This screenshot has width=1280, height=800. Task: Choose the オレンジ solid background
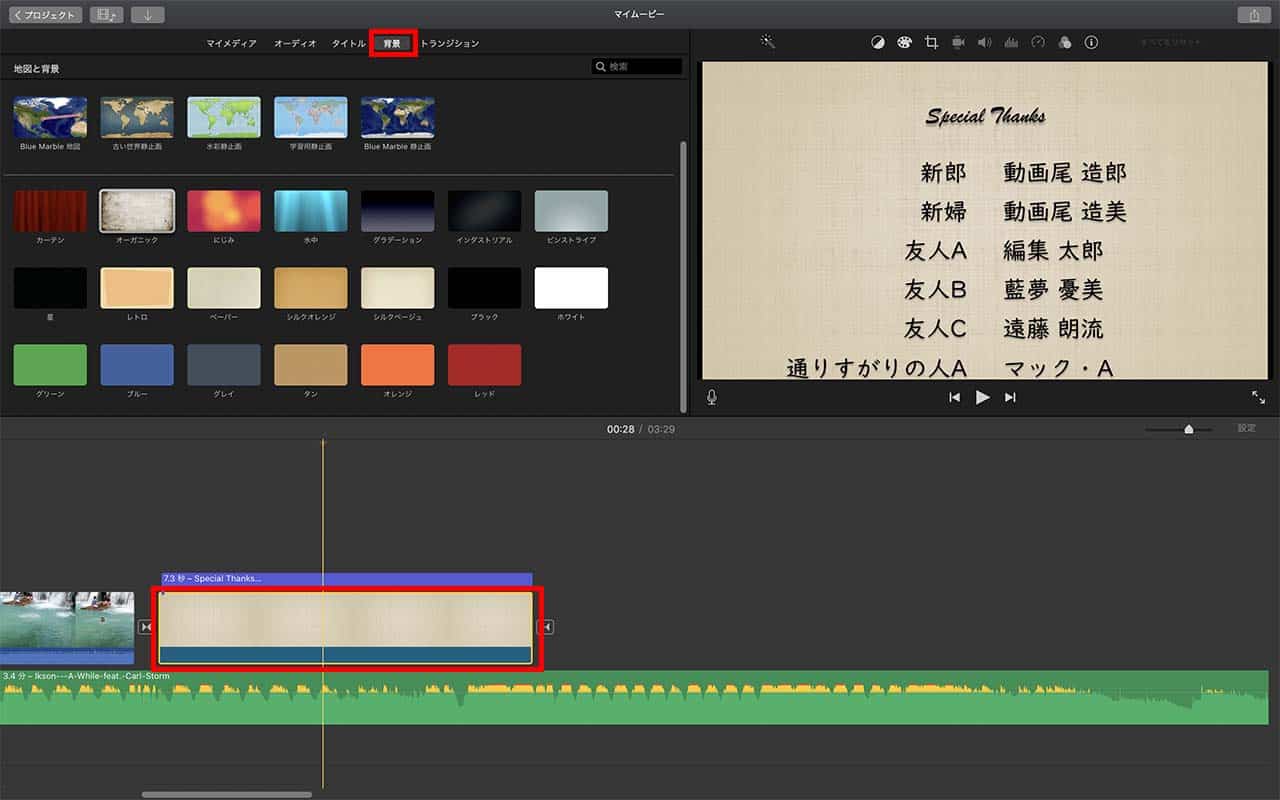point(398,365)
